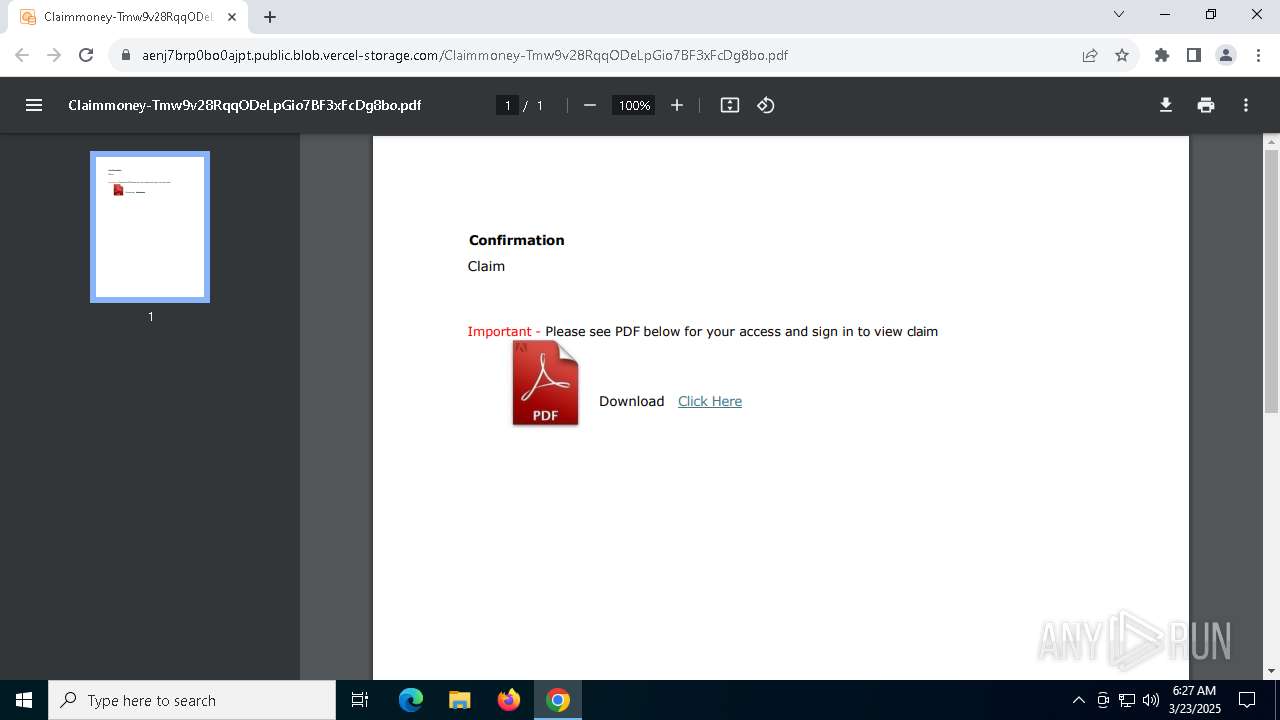This screenshot has width=1280, height=720.
Task: Click the fit to page icon
Action: coord(730,105)
